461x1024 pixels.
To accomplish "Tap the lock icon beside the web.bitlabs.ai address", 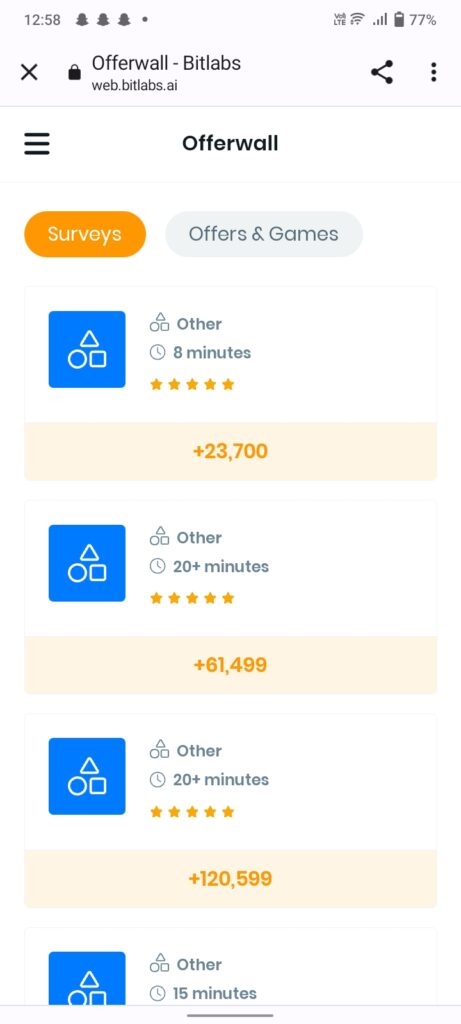I will [74, 72].
